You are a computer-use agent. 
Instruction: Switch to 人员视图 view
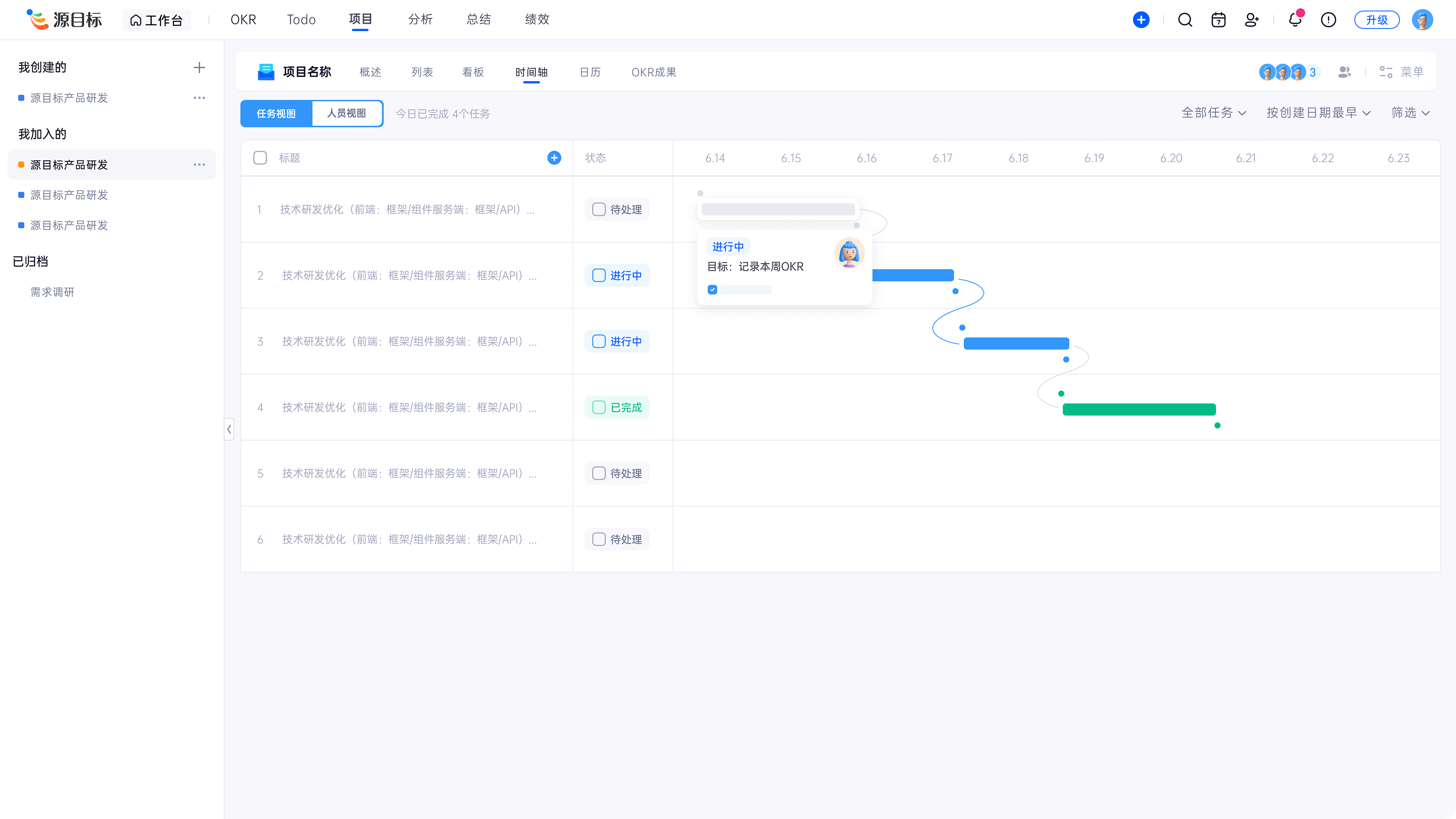347,113
